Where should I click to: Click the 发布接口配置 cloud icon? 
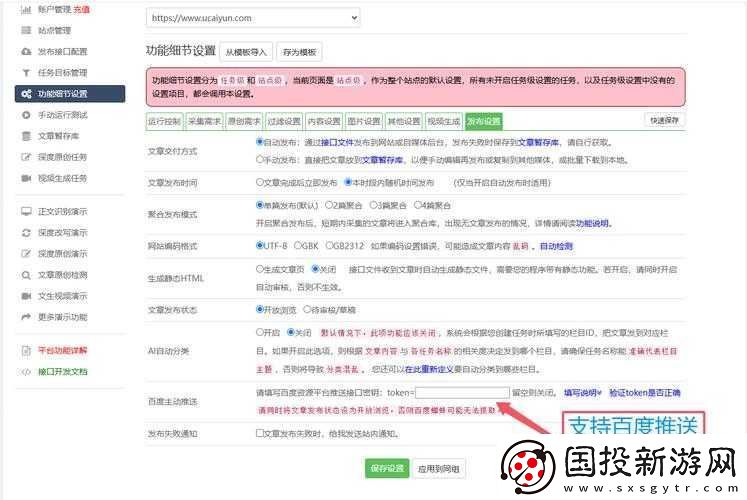click(26, 51)
